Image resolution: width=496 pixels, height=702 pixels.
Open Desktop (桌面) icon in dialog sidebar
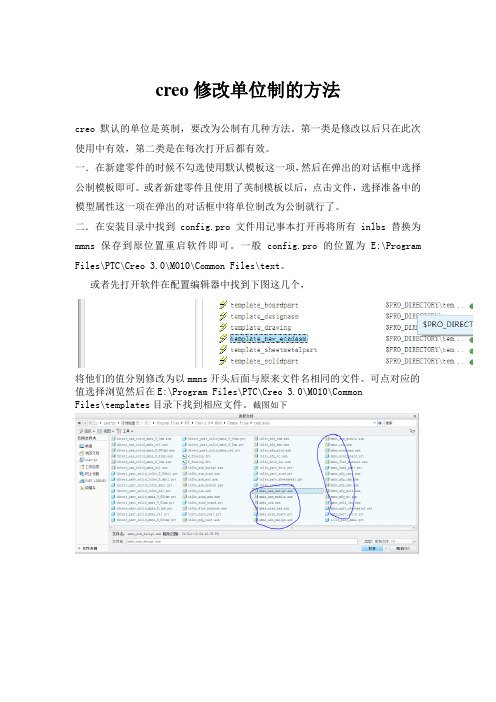coord(86,446)
